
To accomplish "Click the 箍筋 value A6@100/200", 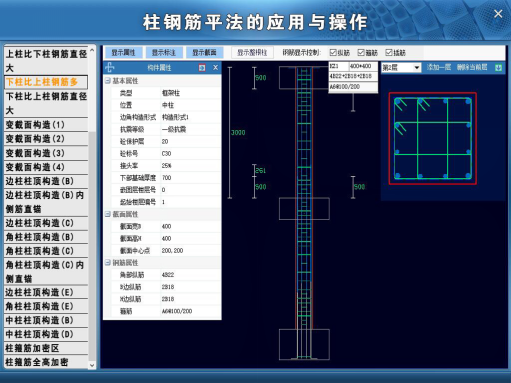I will (191, 311).
